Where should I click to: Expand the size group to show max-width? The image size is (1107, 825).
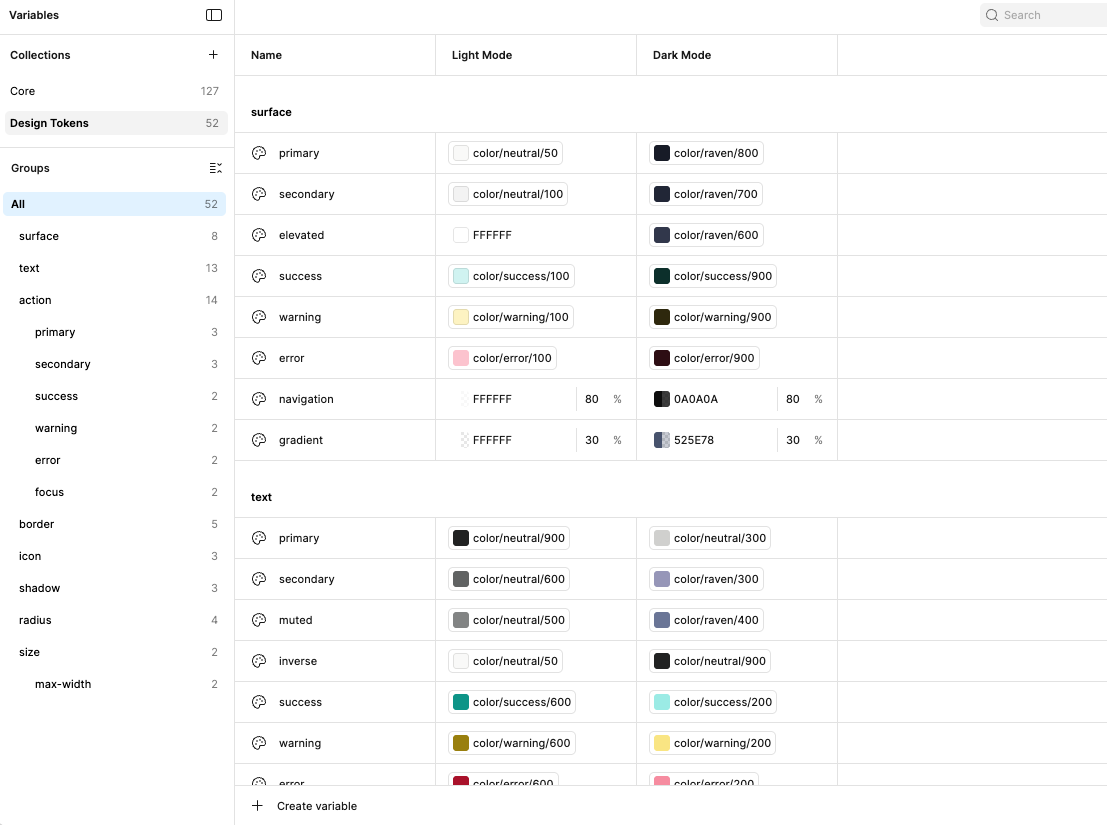coord(29,652)
